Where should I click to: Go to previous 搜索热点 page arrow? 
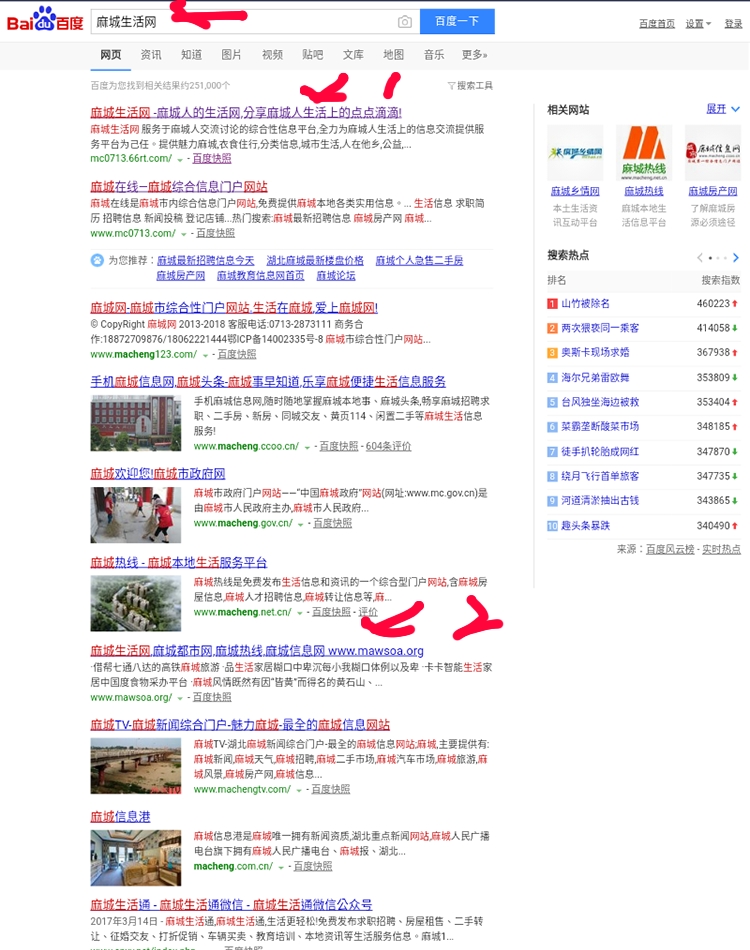tap(700, 258)
